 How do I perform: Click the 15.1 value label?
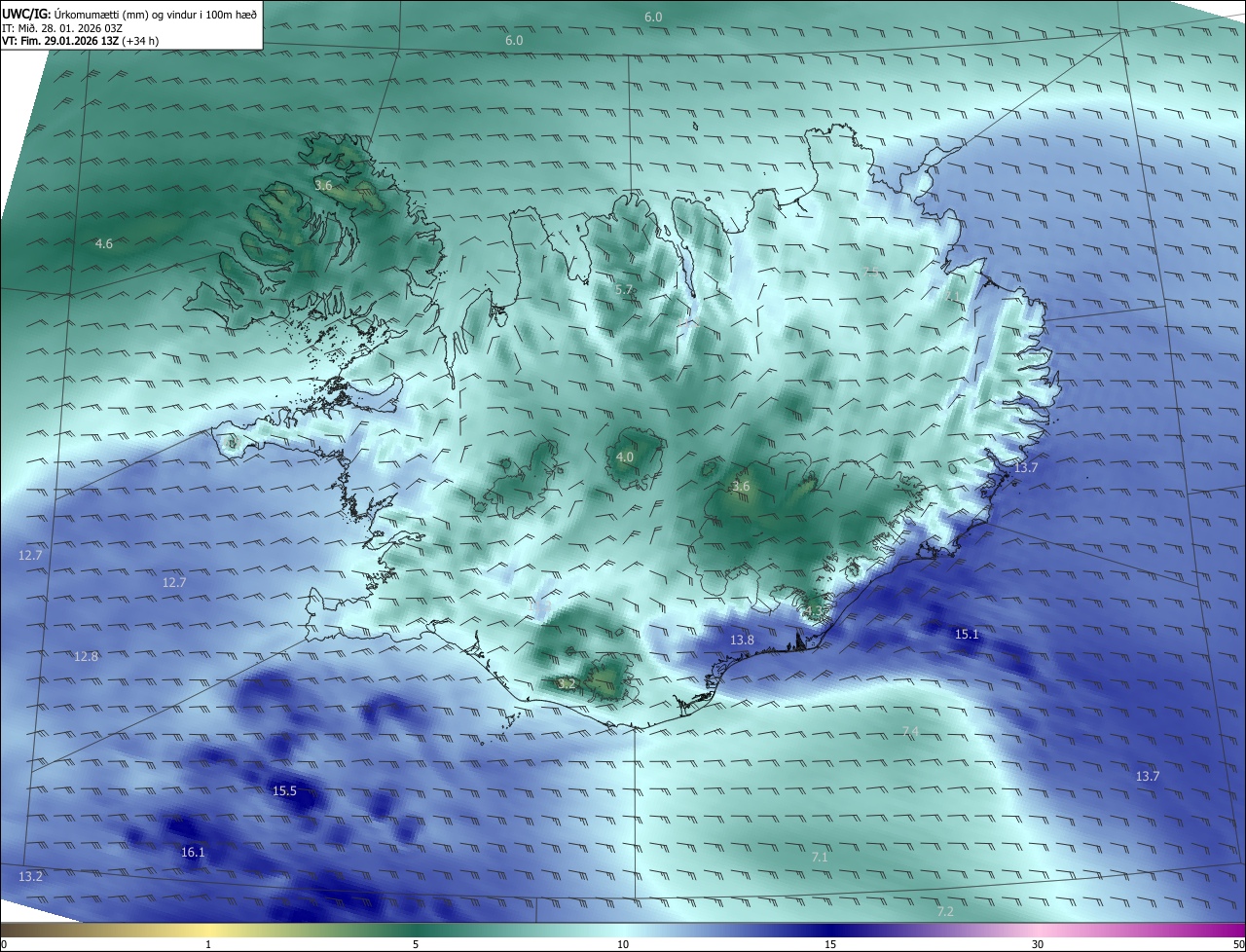click(x=967, y=634)
